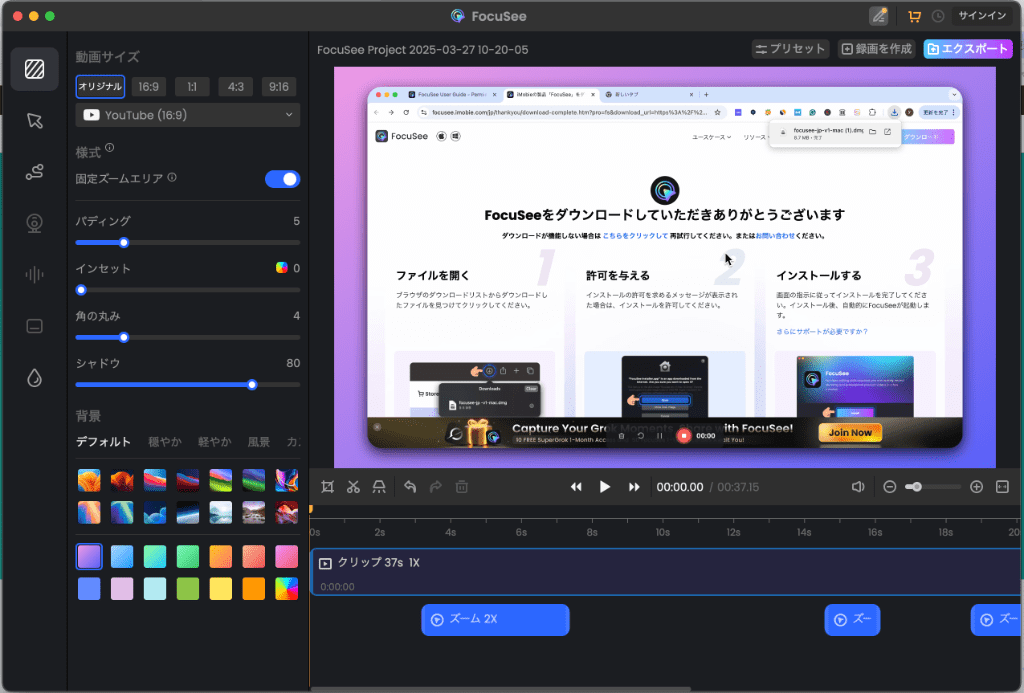Select the solid yellow color swatch
The height and width of the screenshot is (693, 1024).
coord(221,588)
